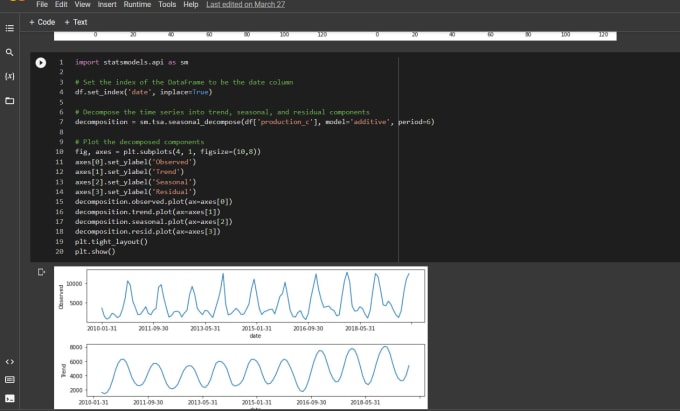This screenshot has width=680, height=411.
Task: Open the Help menu
Action: 190,4
